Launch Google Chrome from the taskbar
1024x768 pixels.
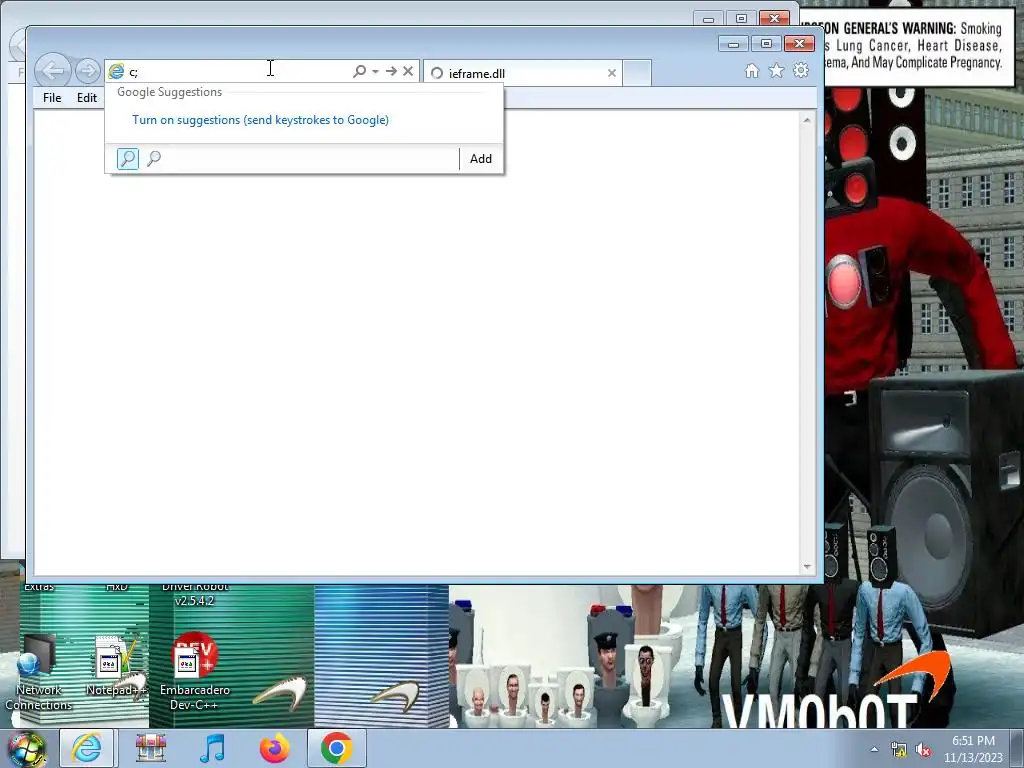[x=336, y=748]
